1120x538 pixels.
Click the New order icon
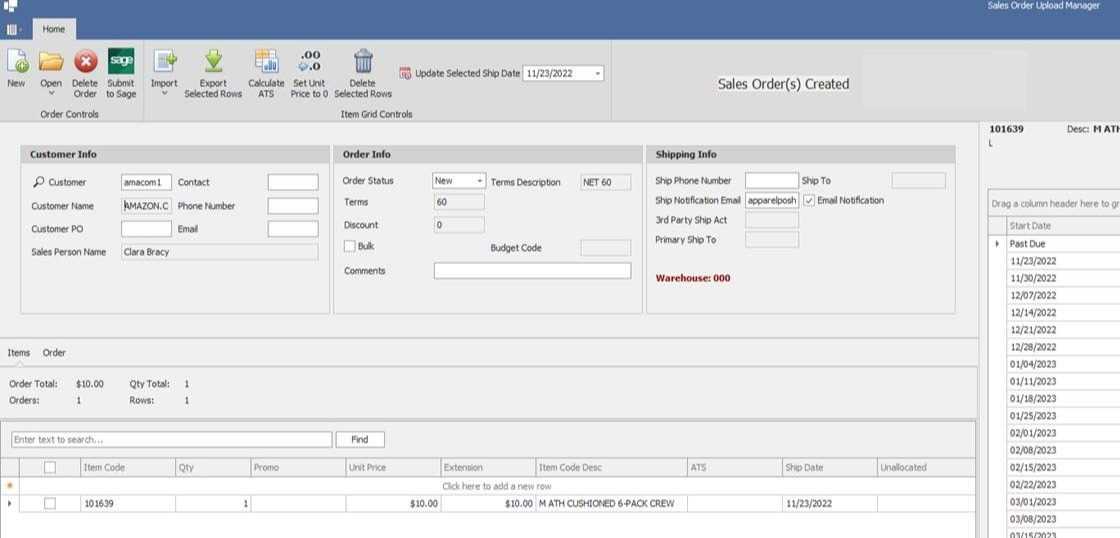[17, 61]
